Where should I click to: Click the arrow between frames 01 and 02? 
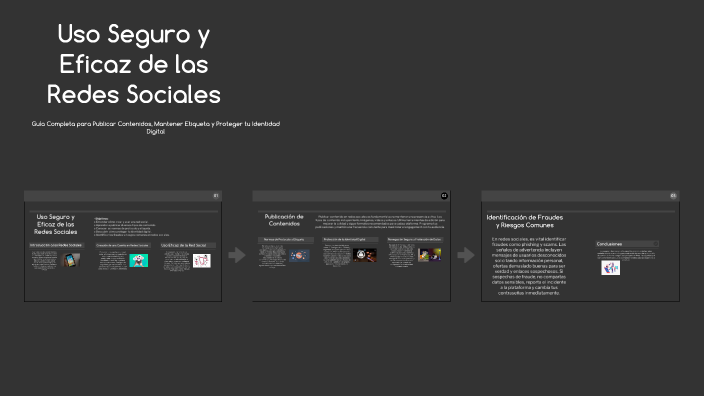pos(237,255)
